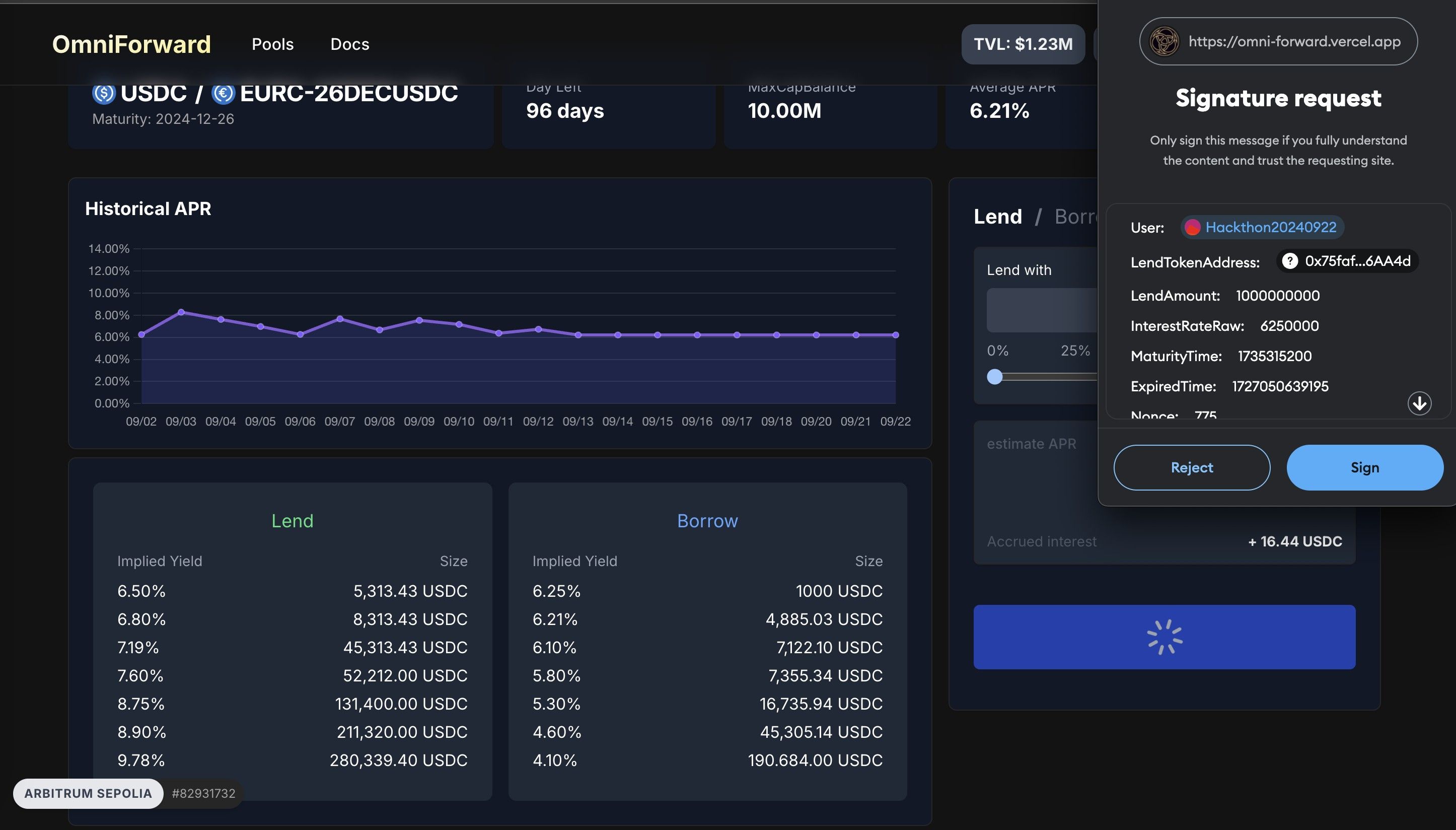Open the Pools navigation item

272,44
